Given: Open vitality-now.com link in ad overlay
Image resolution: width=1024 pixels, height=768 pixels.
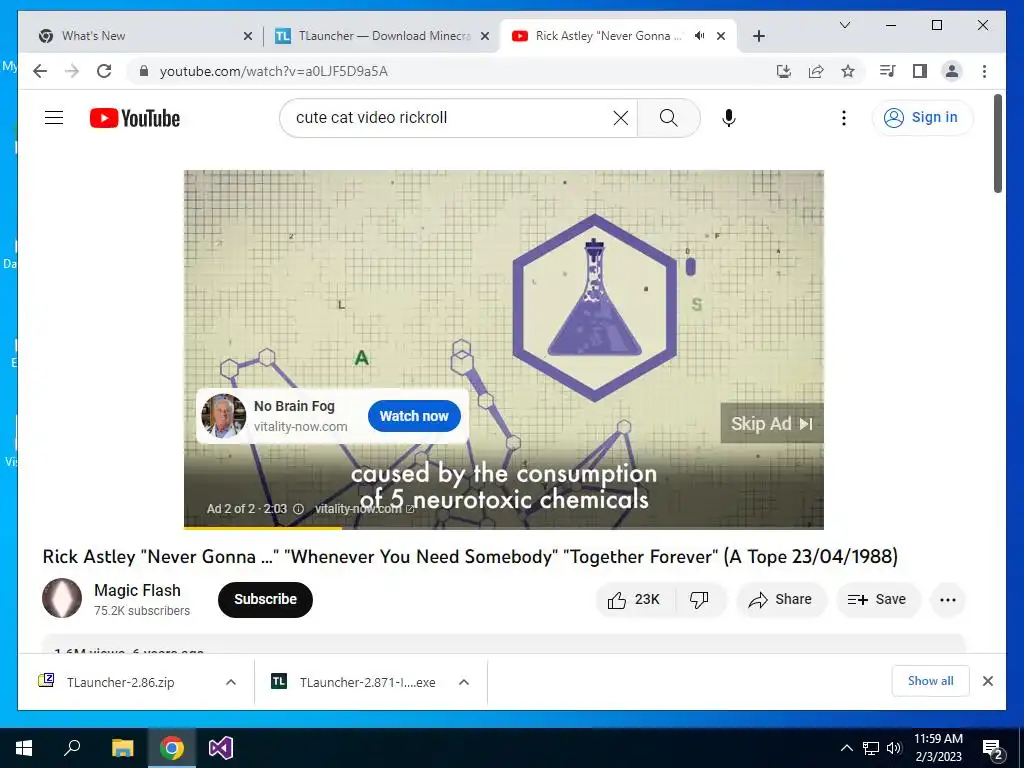Looking at the screenshot, I should pyautogui.click(x=364, y=509).
